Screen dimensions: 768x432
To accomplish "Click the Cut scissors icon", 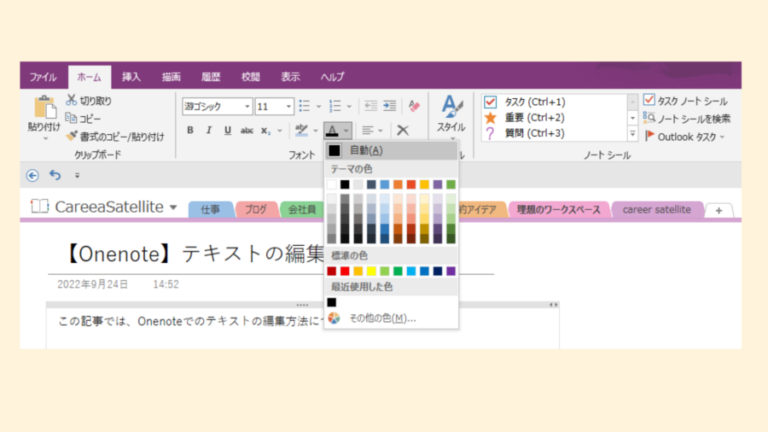I will [72, 100].
